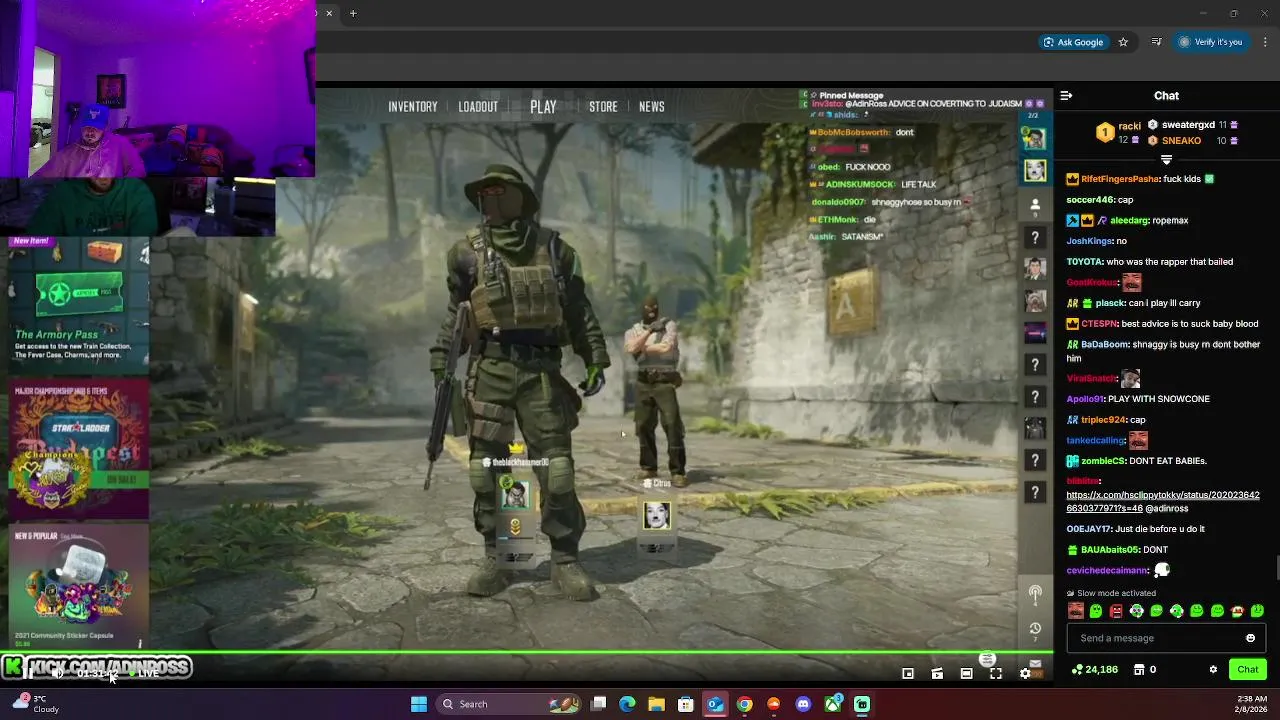Open the CS2 recent players history icon

click(1035, 629)
